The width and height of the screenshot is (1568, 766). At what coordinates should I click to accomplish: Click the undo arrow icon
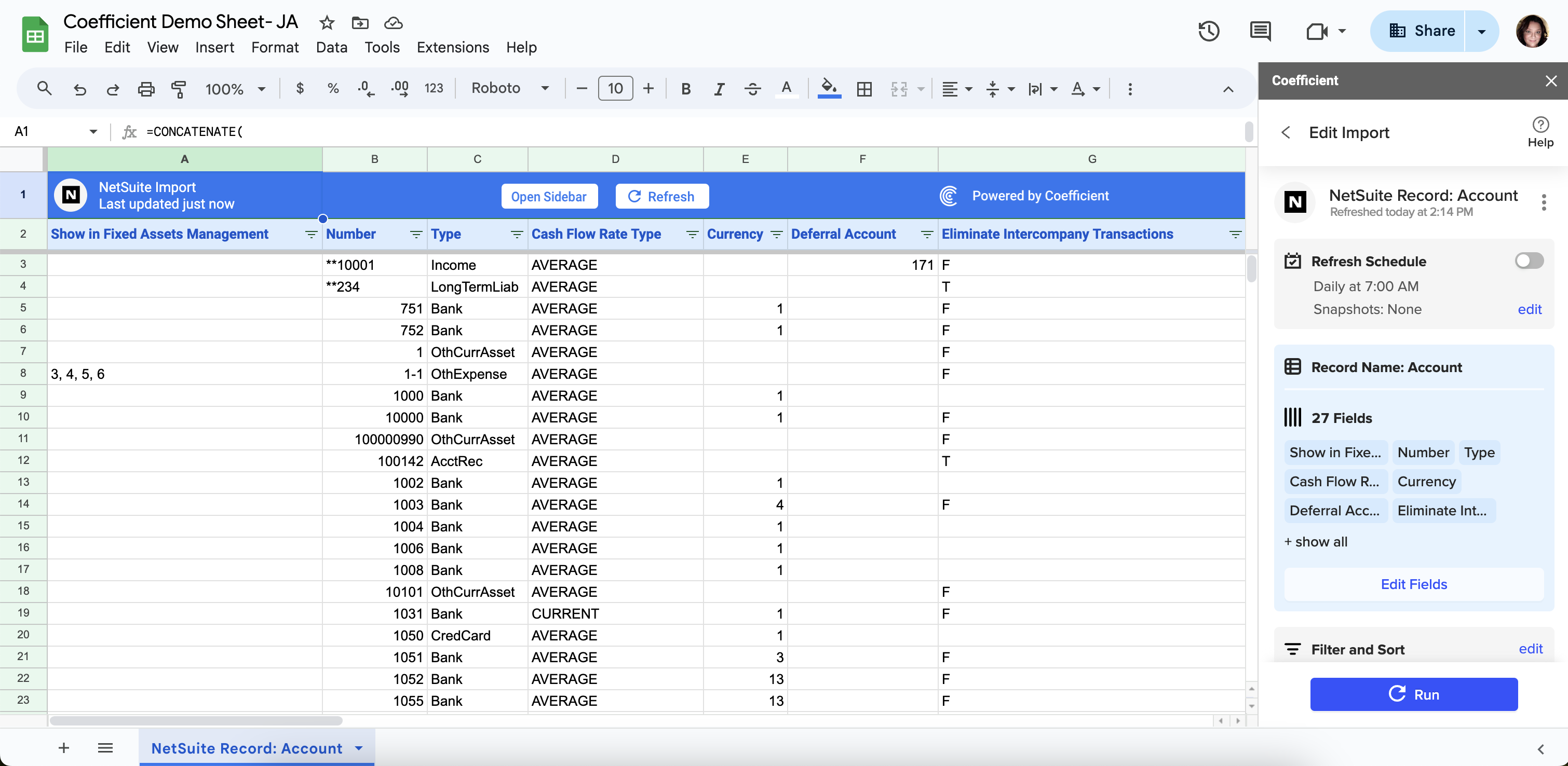click(79, 89)
